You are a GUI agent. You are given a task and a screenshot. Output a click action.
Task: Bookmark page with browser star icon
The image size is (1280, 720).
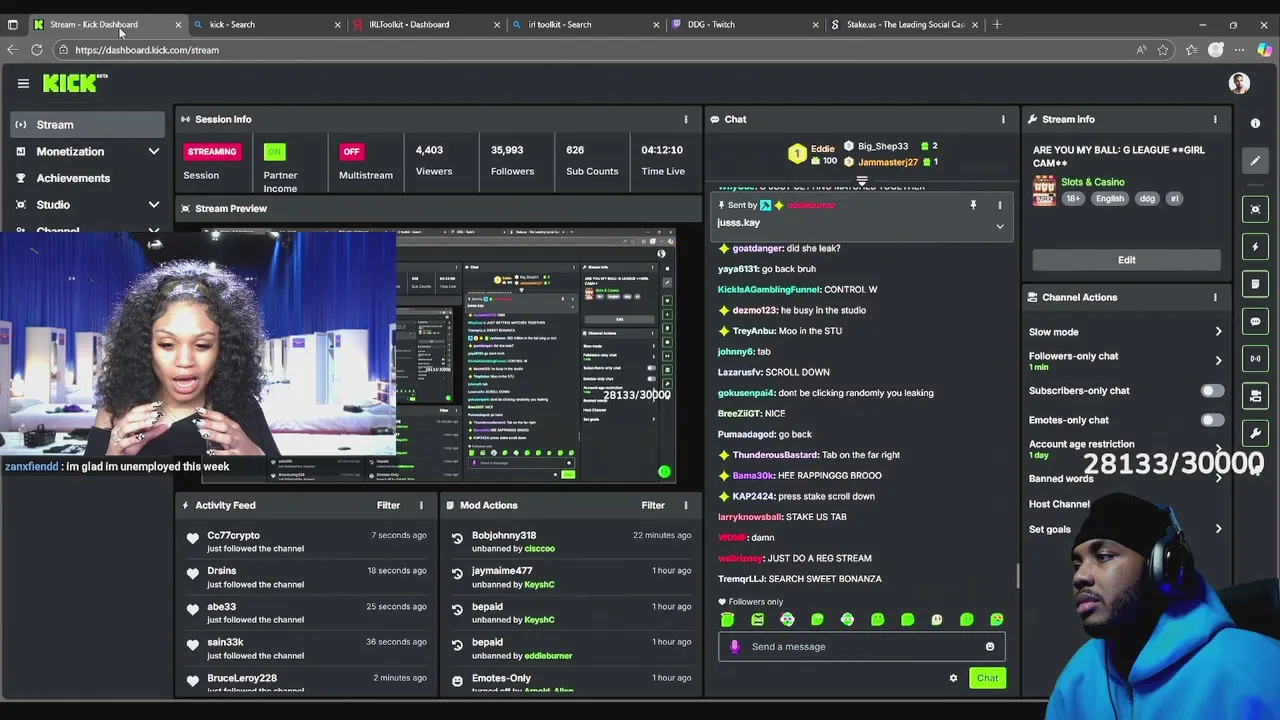1163,50
